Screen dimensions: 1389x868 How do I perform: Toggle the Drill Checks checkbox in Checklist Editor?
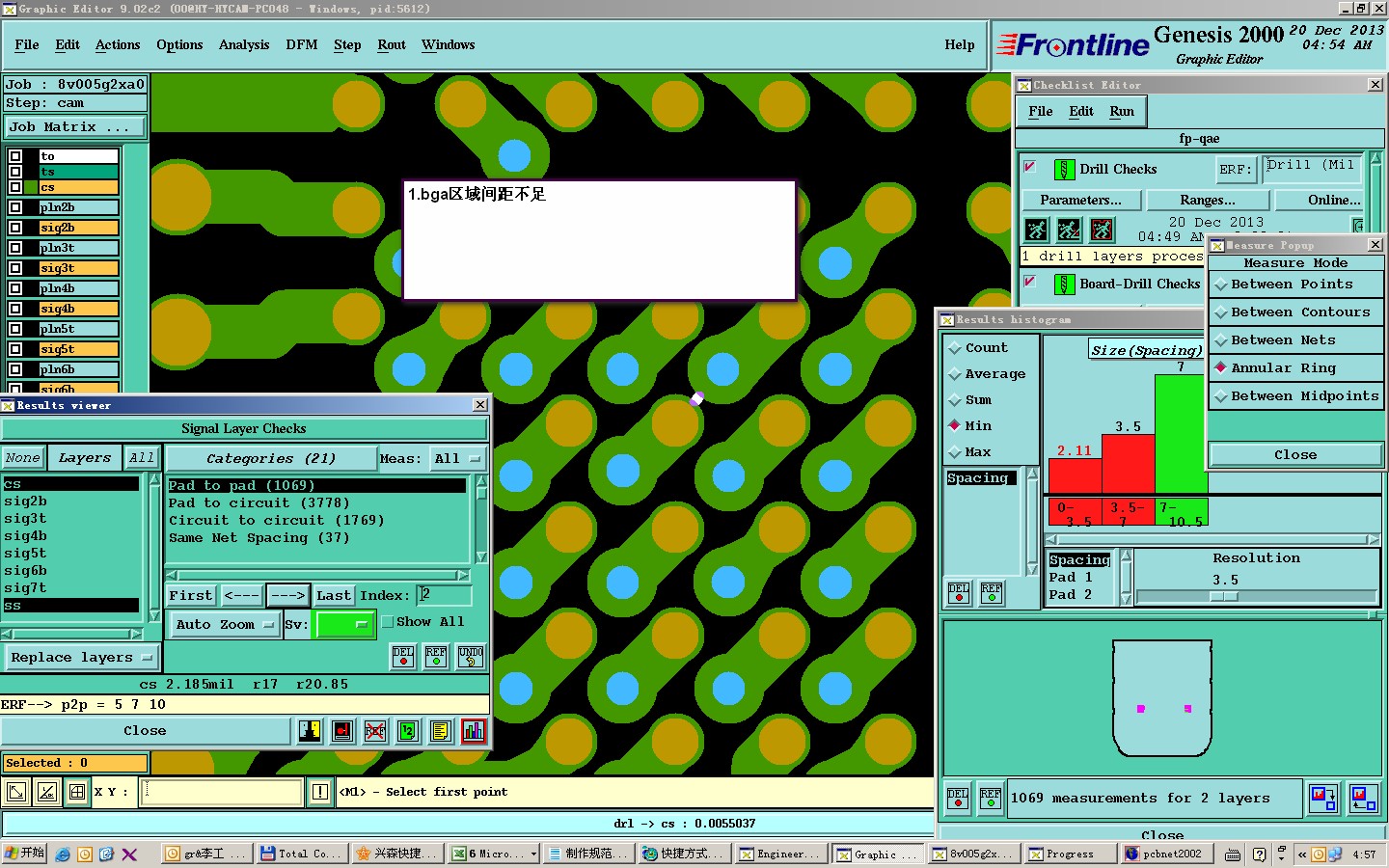1030,167
